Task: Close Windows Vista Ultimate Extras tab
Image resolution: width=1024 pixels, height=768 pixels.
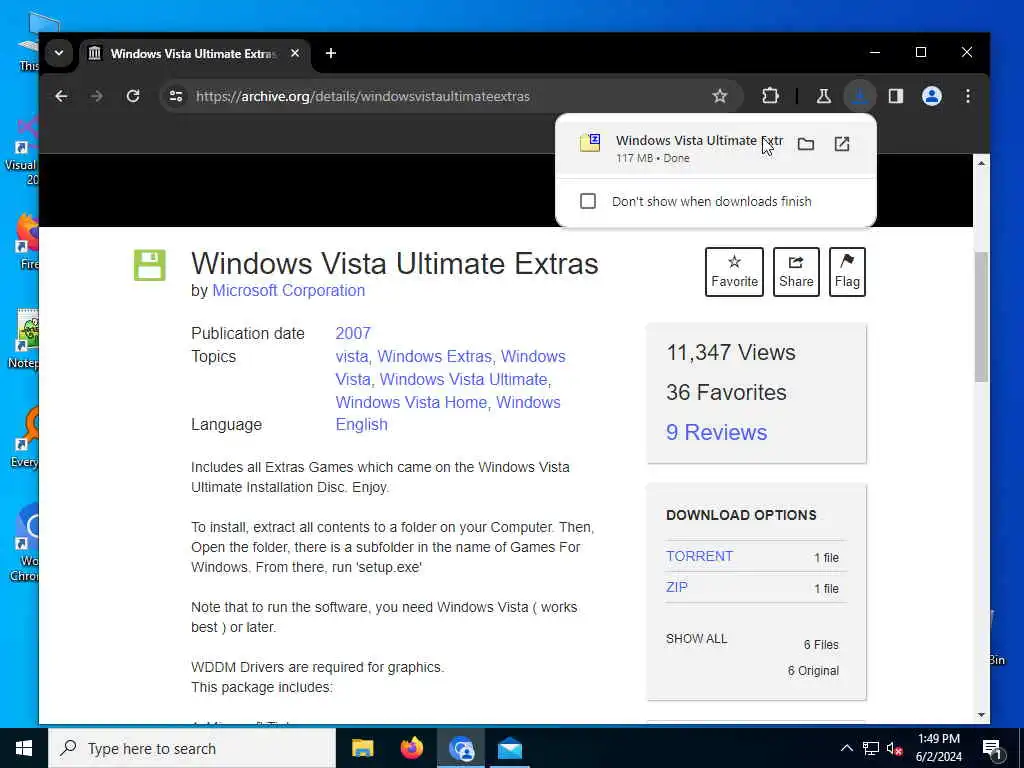Action: click(295, 53)
